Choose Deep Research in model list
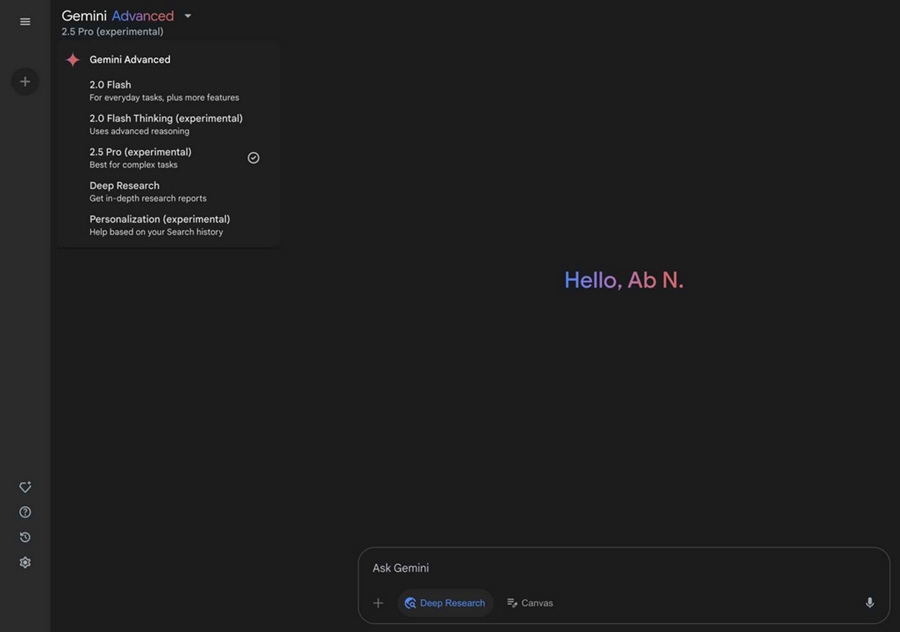 pyautogui.click(x=168, y=191)
